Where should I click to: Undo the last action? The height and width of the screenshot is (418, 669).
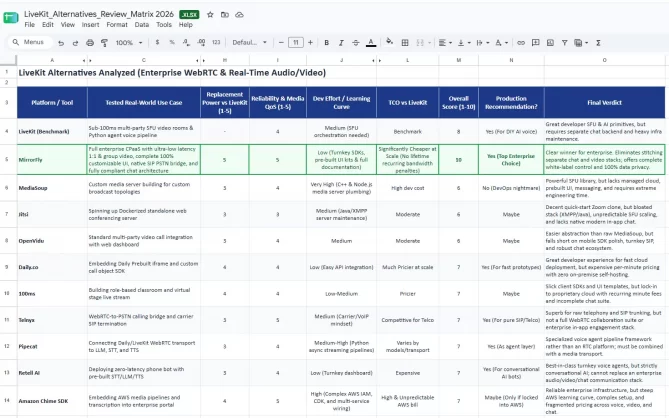(x=61, y=43)
